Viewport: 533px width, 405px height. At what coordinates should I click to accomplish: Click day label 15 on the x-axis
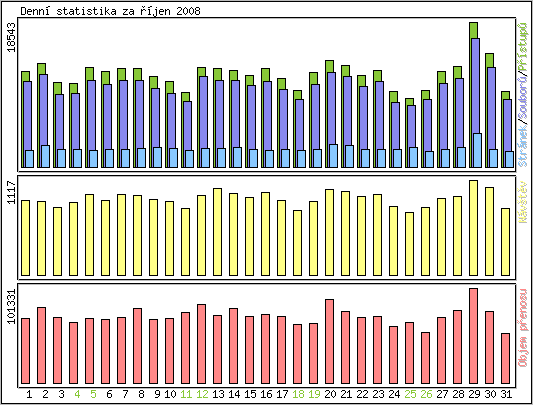pos(250,394)
